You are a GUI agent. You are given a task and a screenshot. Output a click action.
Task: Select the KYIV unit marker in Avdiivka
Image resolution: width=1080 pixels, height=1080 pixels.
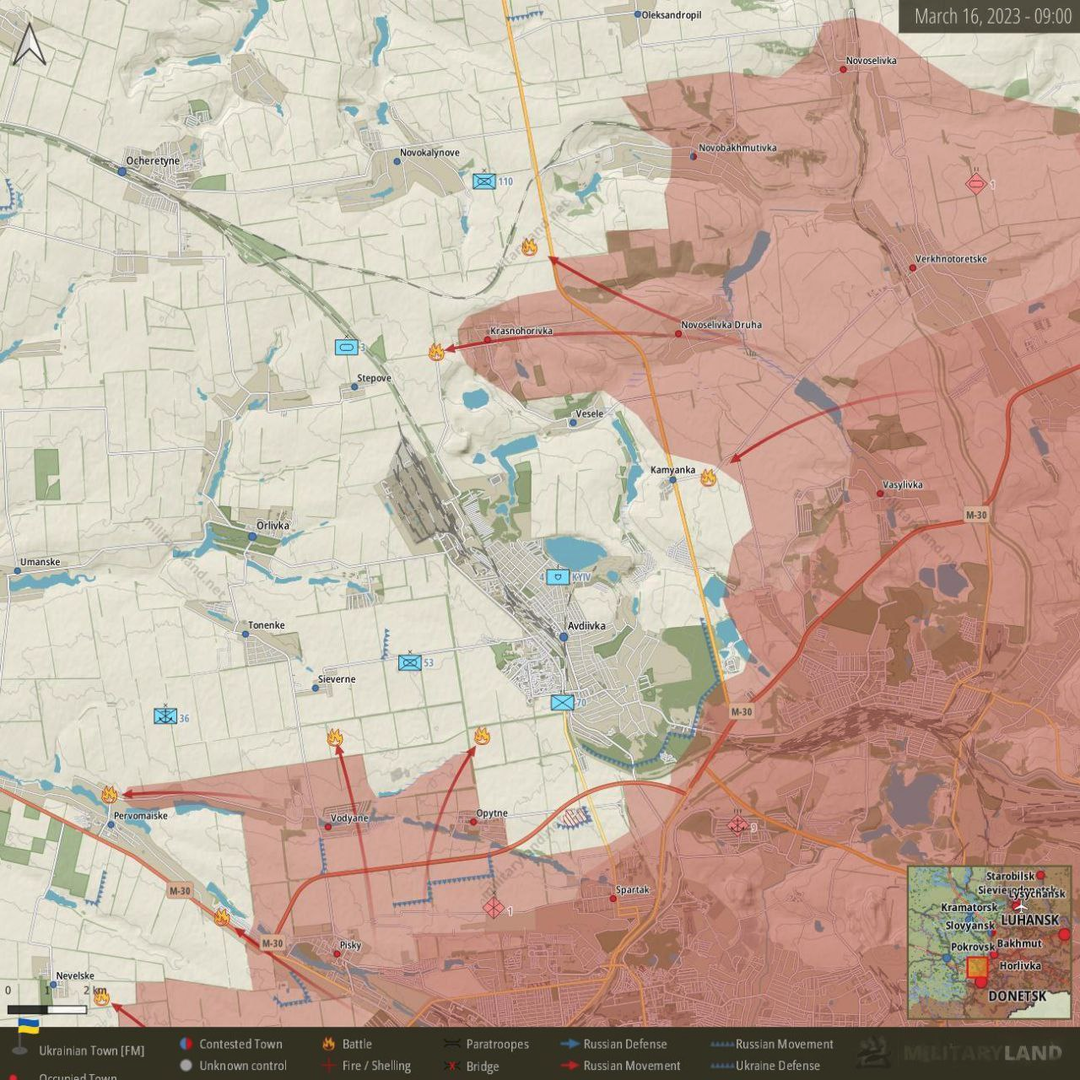click(558, 577)
